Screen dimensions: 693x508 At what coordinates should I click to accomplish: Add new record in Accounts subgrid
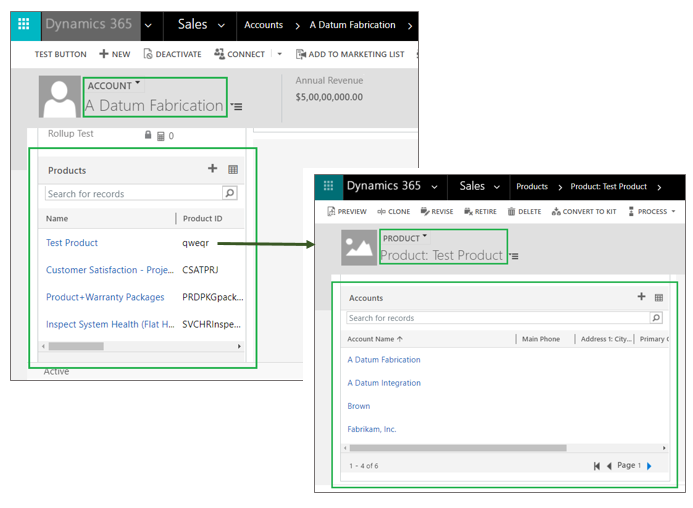[x=641, y=297]
